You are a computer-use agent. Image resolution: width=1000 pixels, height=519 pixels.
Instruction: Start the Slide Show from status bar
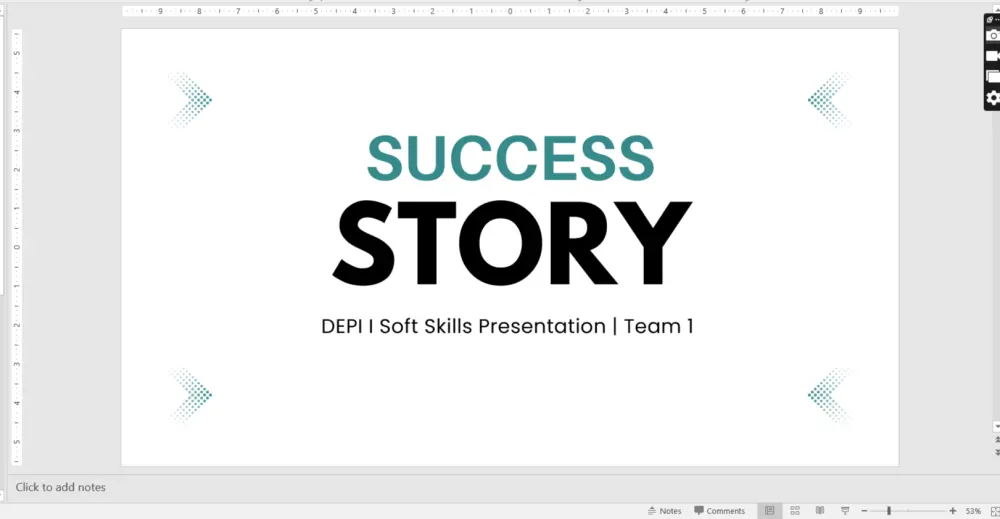pyautogui.click(x=845, y=511)
